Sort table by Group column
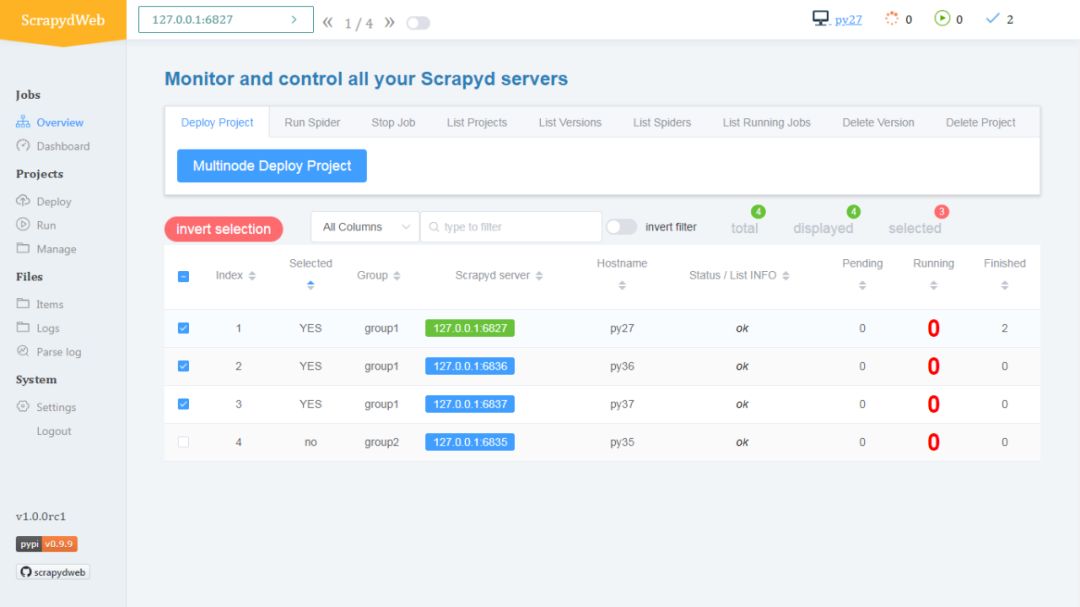This screenshot has width=1080, height=607. point(397,276)
